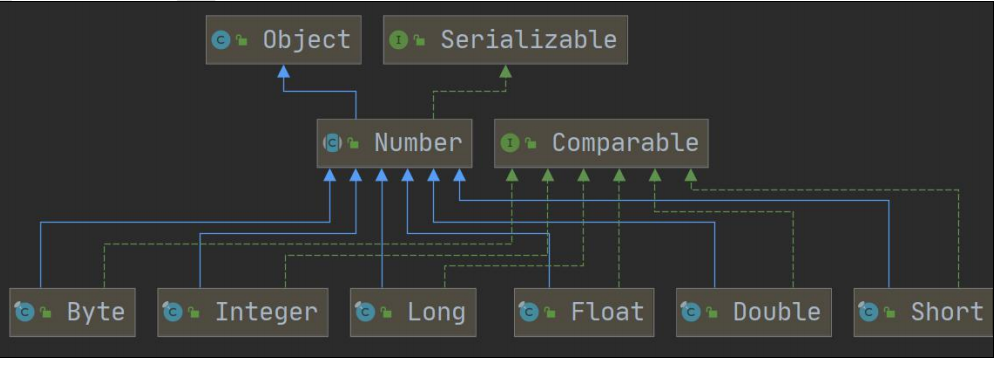Click the class icon on the Short node

869,312
